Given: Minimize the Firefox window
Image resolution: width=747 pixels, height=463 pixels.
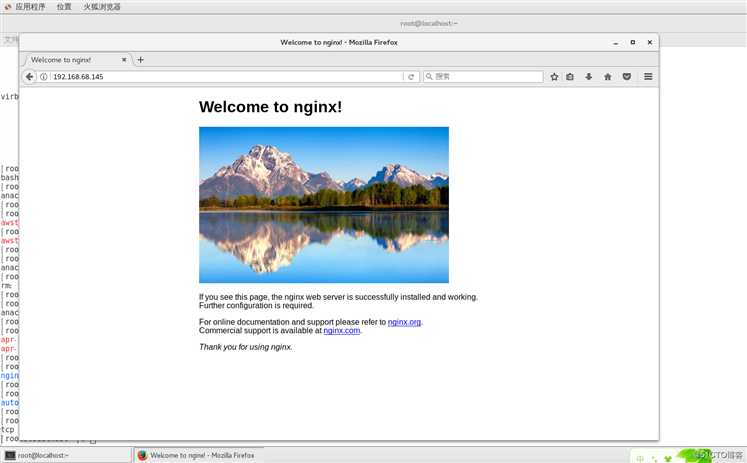Looking at the screenshot, I should 616,43.
